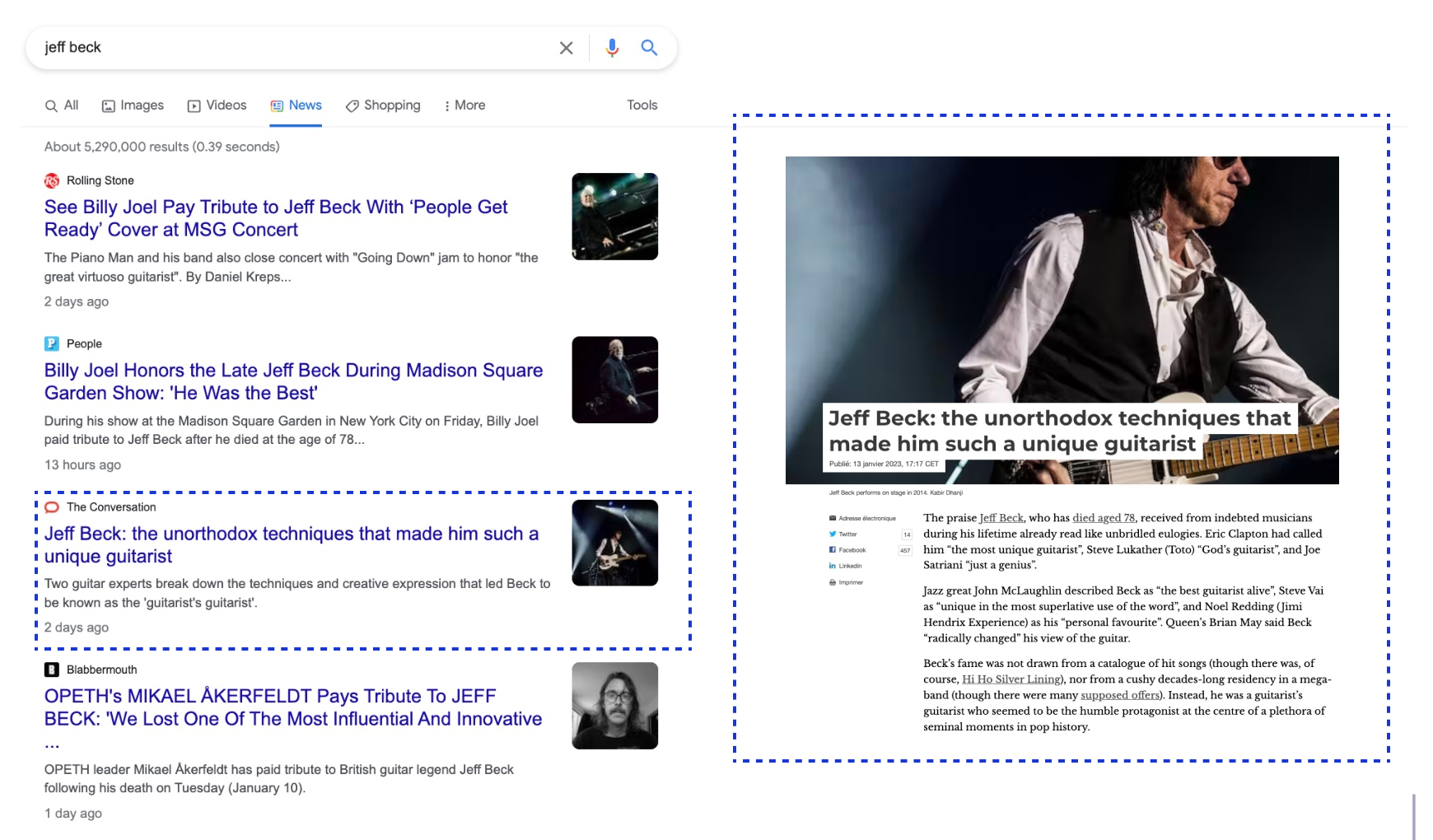Switch to the All results tab

pos(62,105)
